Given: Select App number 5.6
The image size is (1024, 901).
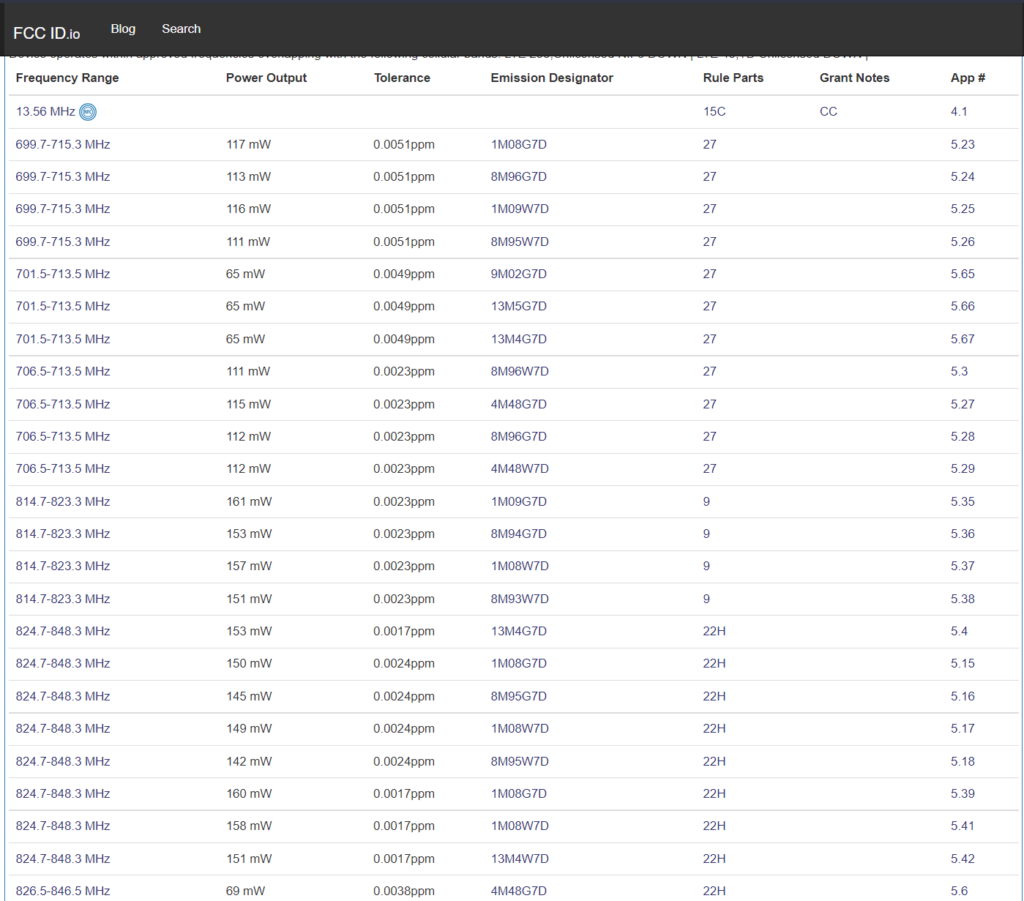Looking at the screenshot, I should (x=959, y=891).
